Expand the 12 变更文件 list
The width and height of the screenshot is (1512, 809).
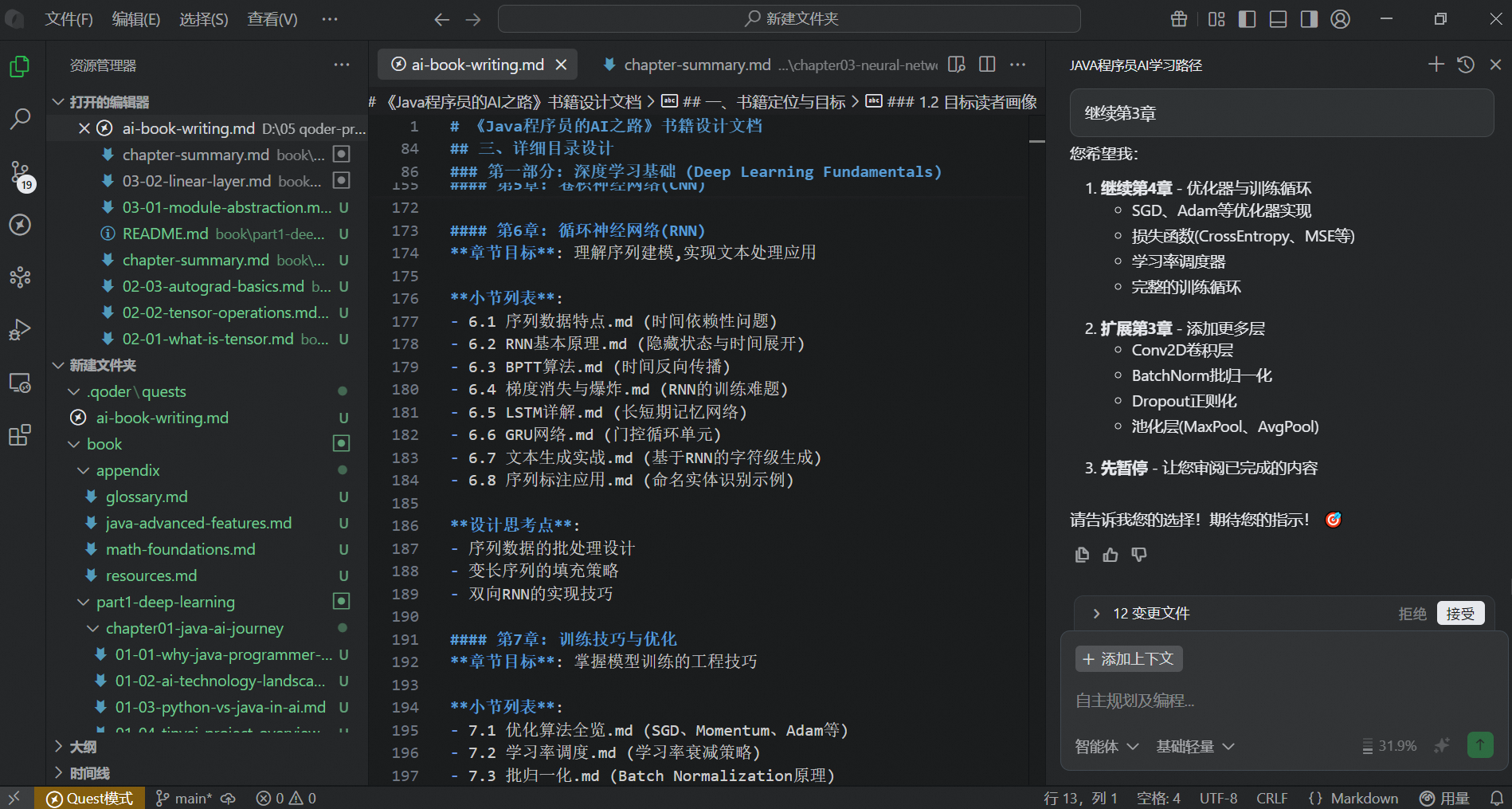tap(1096, 613)
